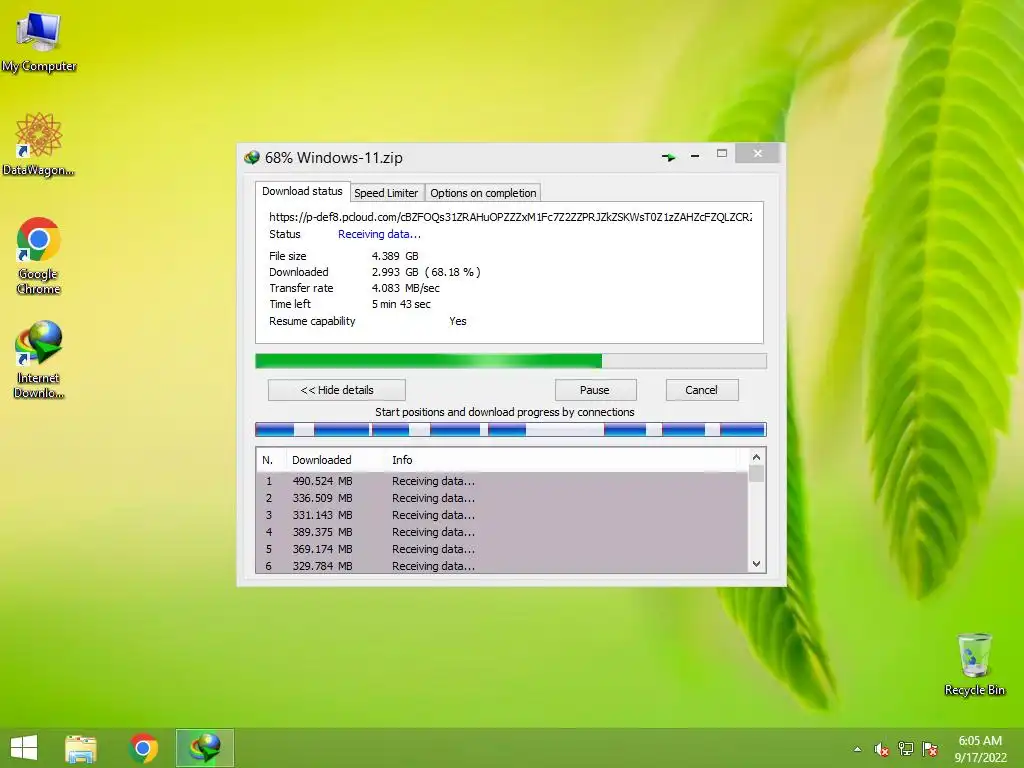Maximize the Windows-11.zip download dialog
This screenshot has height=768, width=1024.
[x=722, y=154]
